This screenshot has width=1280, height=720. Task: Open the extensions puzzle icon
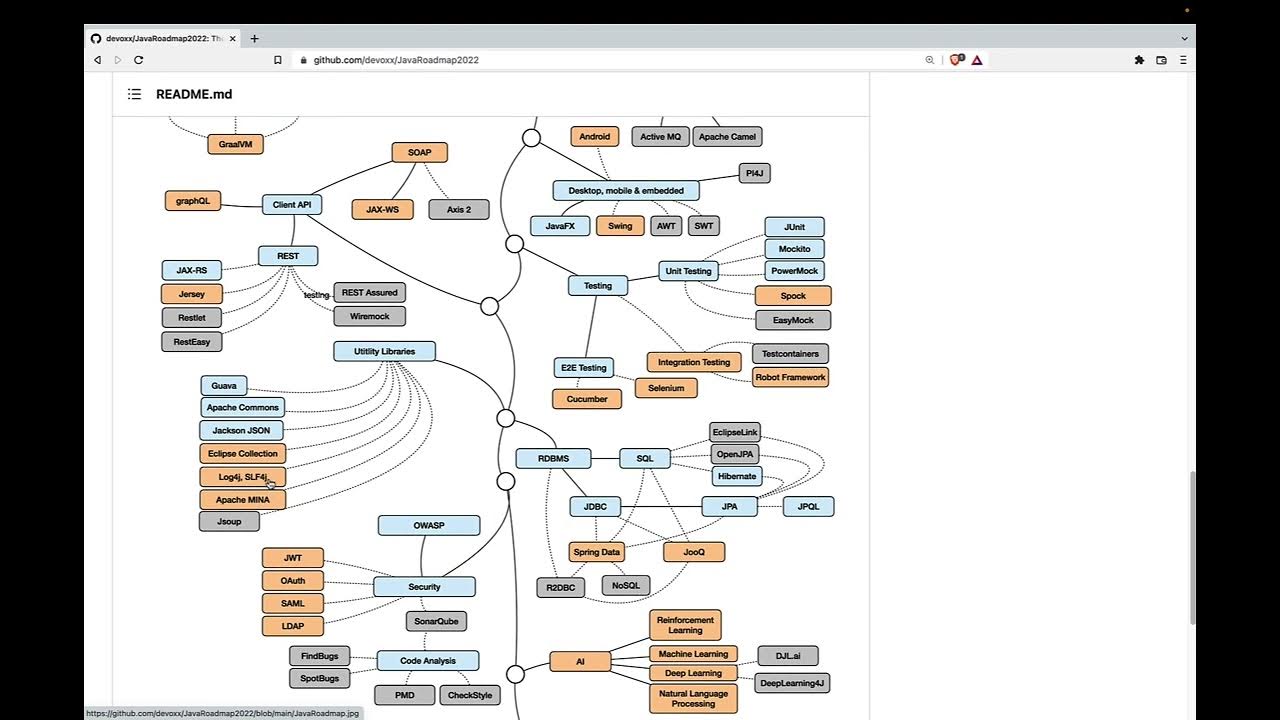pos(1139,60)
